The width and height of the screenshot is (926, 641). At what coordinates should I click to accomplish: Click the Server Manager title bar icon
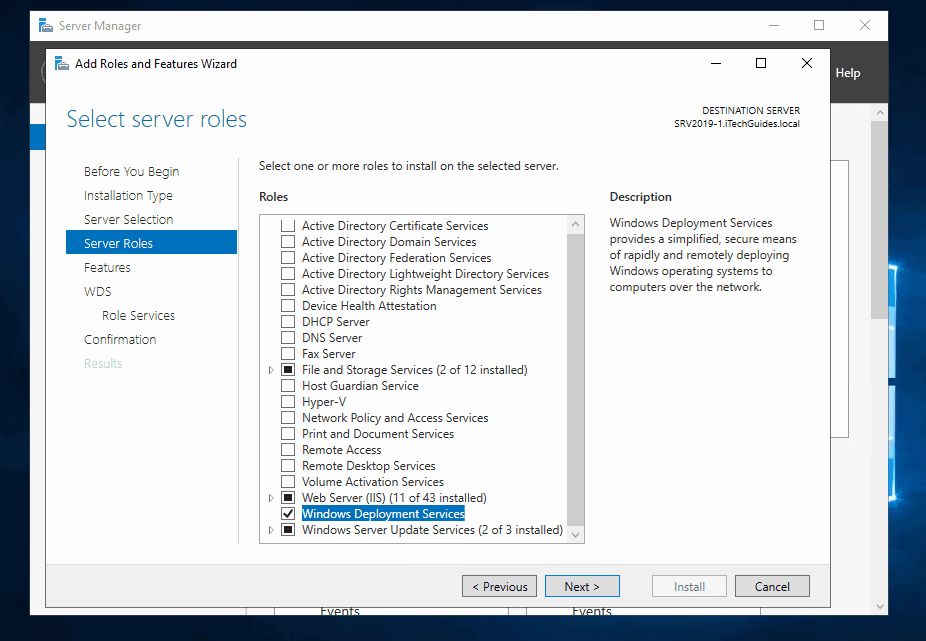[x=45, y=25]
